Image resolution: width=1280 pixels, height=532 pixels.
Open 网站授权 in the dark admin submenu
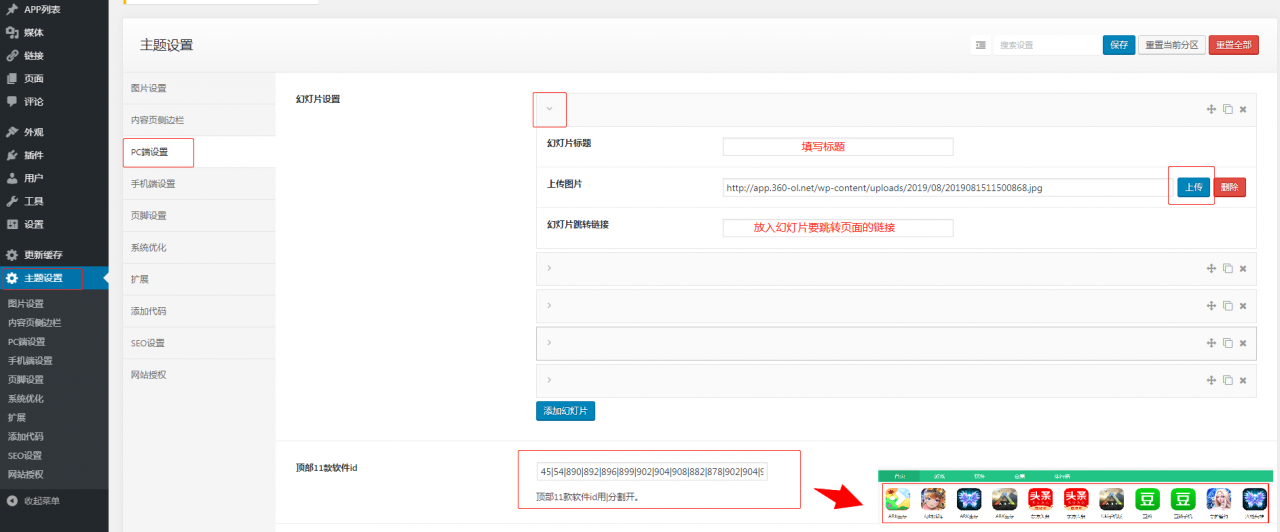coord(26,475)
